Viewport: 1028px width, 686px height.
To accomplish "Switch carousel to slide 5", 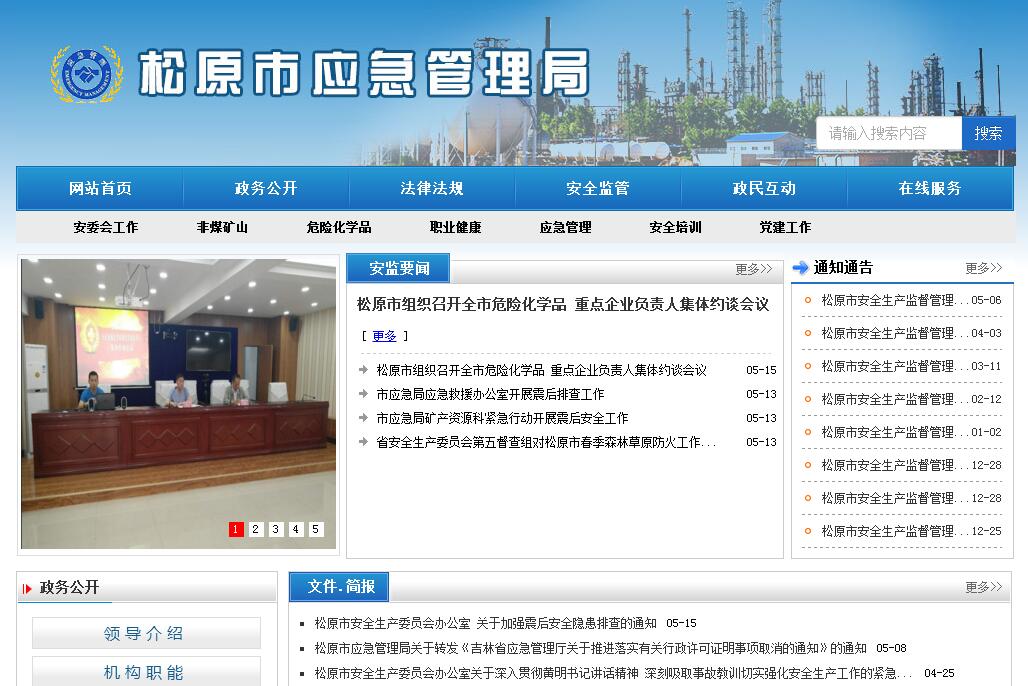I will [x=316, y=529].
